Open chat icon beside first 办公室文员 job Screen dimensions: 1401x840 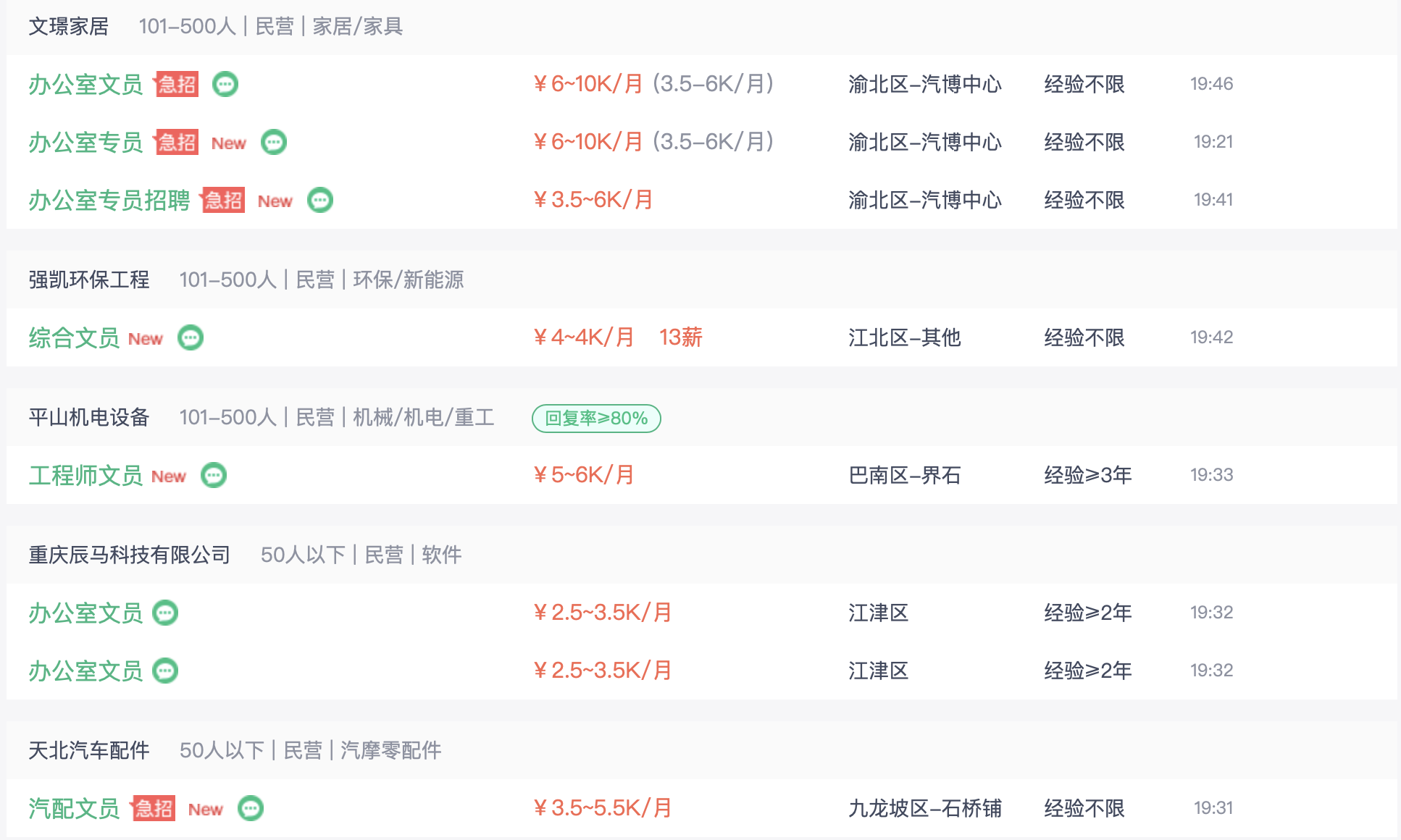(x=225, y=84)
